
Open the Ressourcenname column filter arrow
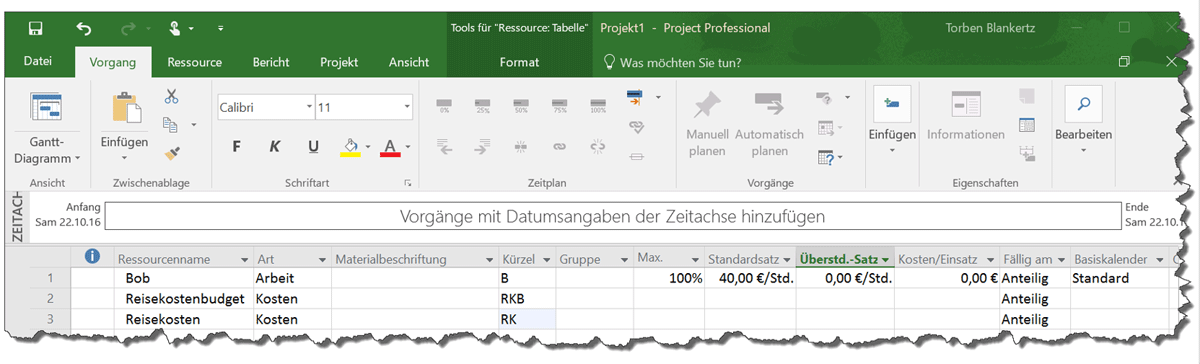coord(245,259)
